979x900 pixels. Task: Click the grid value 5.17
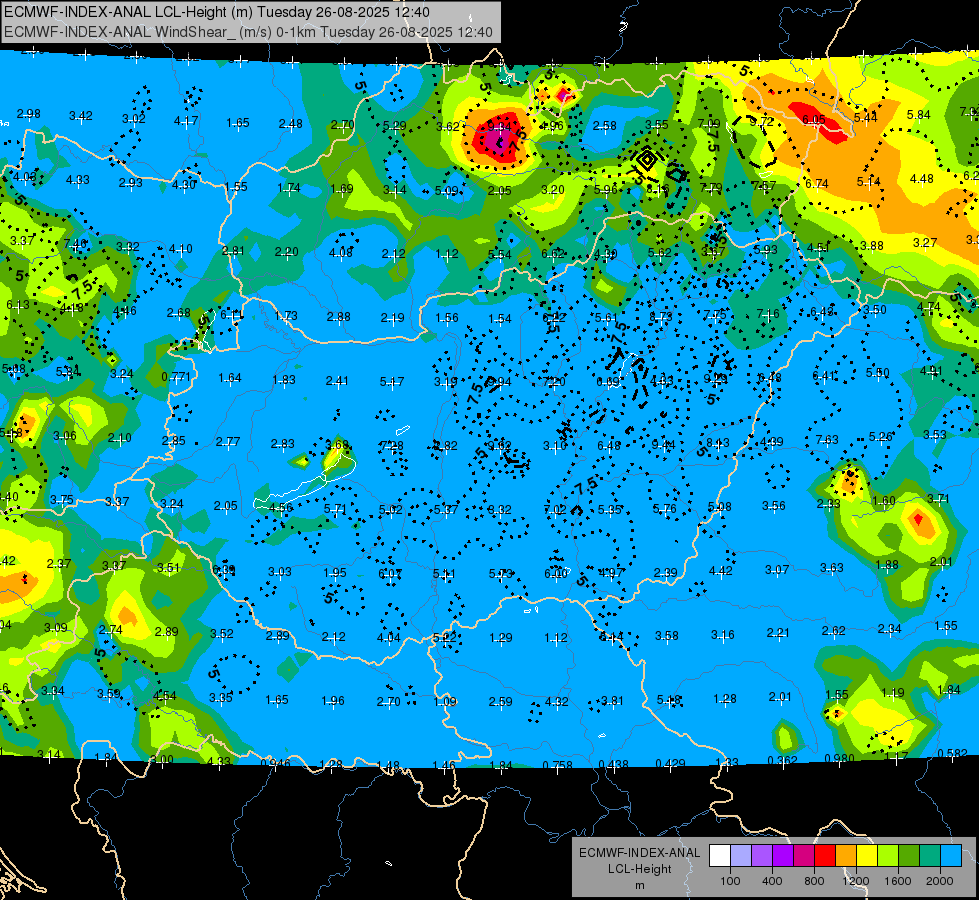point(391,381)
